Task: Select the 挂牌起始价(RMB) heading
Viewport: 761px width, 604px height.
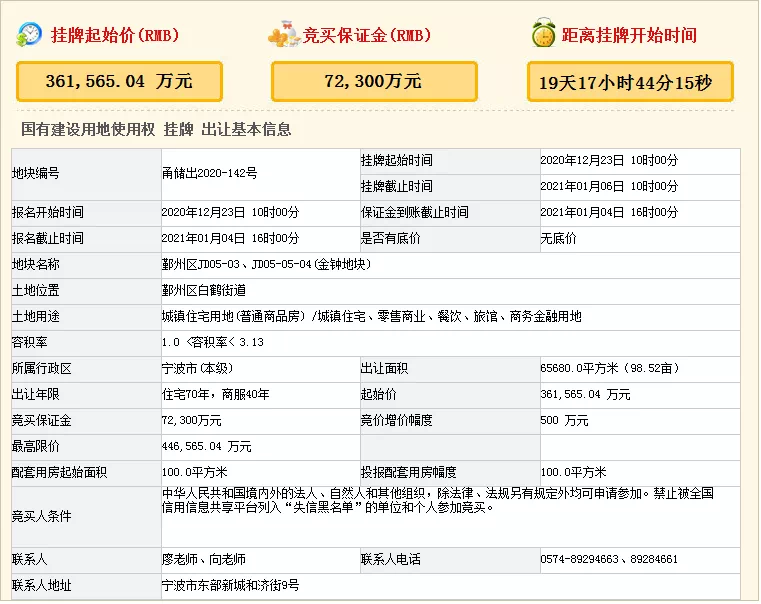Action: coord(116,35)
